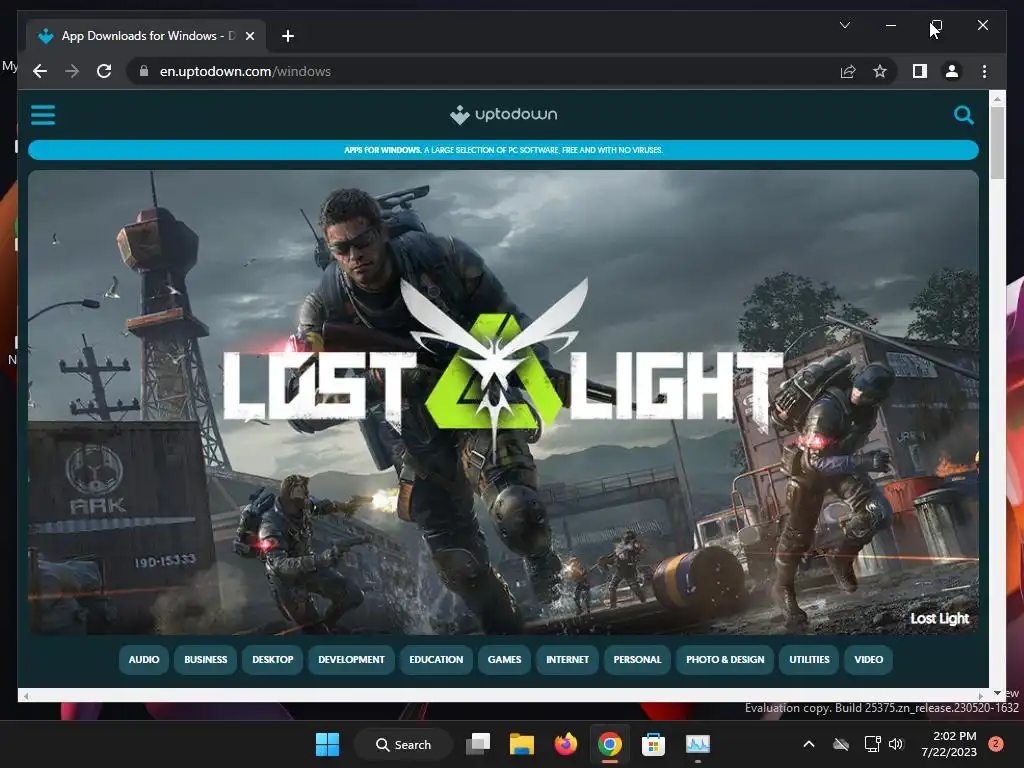1024x768 pixels.
Task: Open the UTILITIES category
Action: 809,660
